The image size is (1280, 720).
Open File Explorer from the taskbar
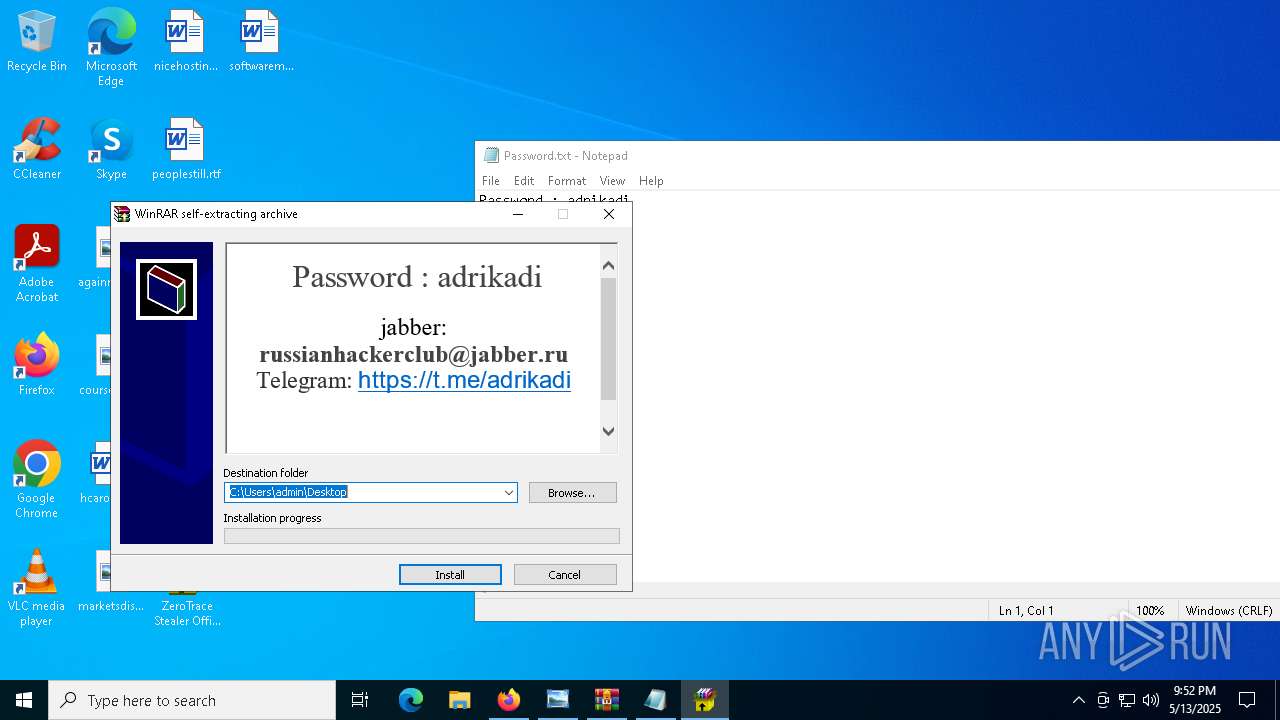point(460,700)
